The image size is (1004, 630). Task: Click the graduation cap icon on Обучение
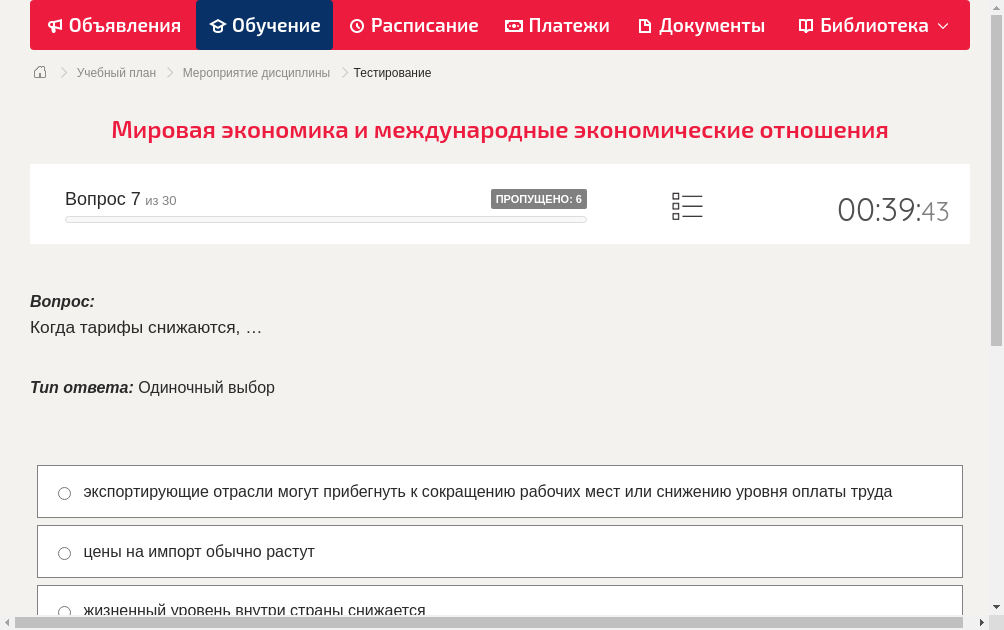[x=219, y=25]
